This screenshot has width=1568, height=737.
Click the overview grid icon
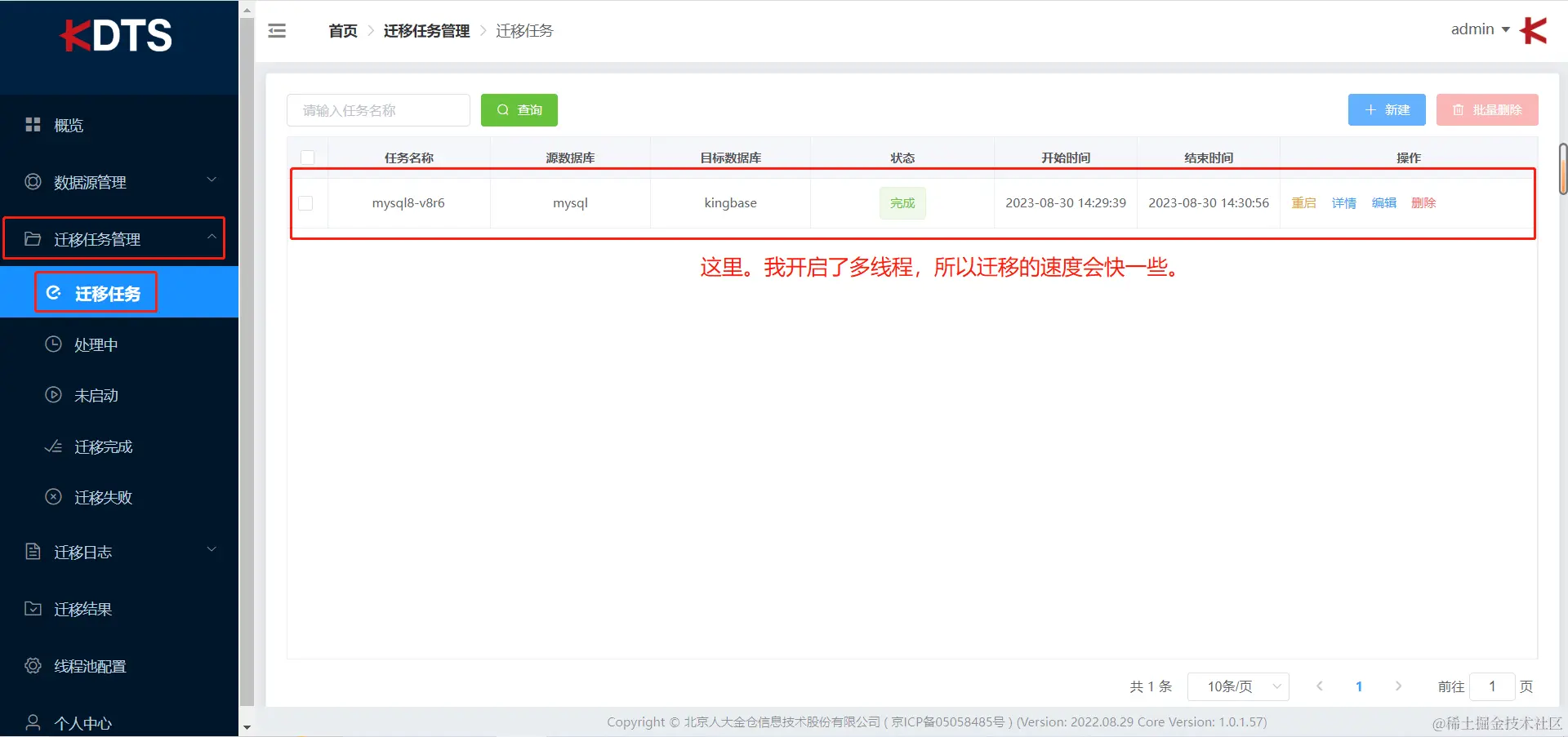(x=33, y=125)
